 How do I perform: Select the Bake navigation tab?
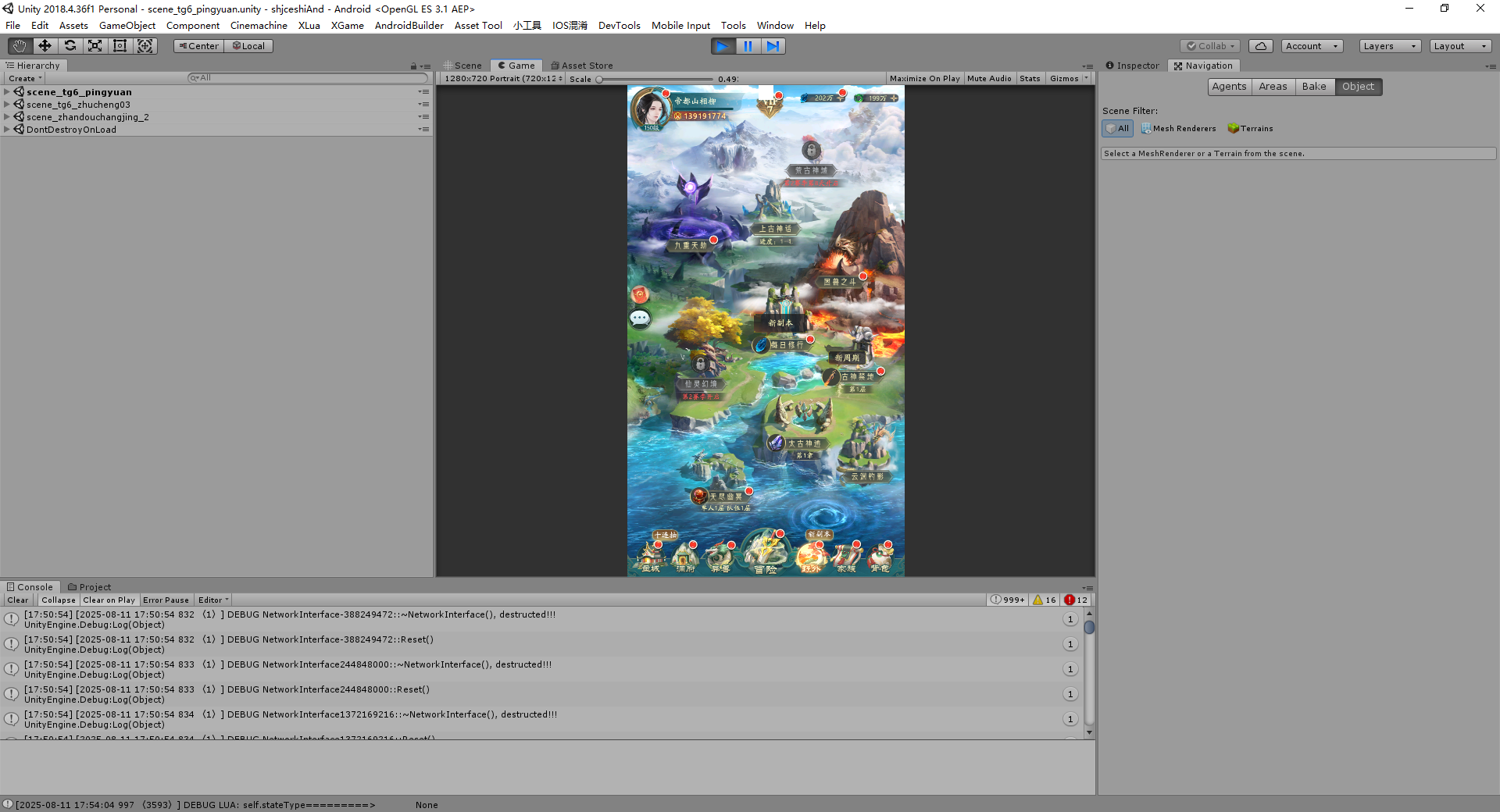(x=1314, y=87)
